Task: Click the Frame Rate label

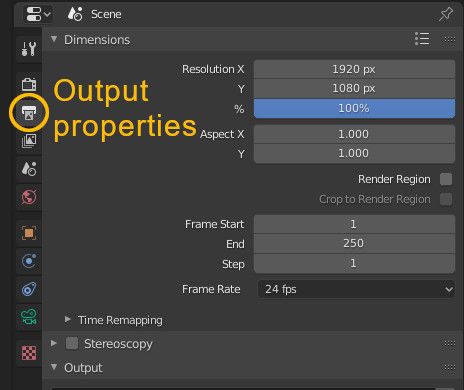Action: click(x=211, y=289)
